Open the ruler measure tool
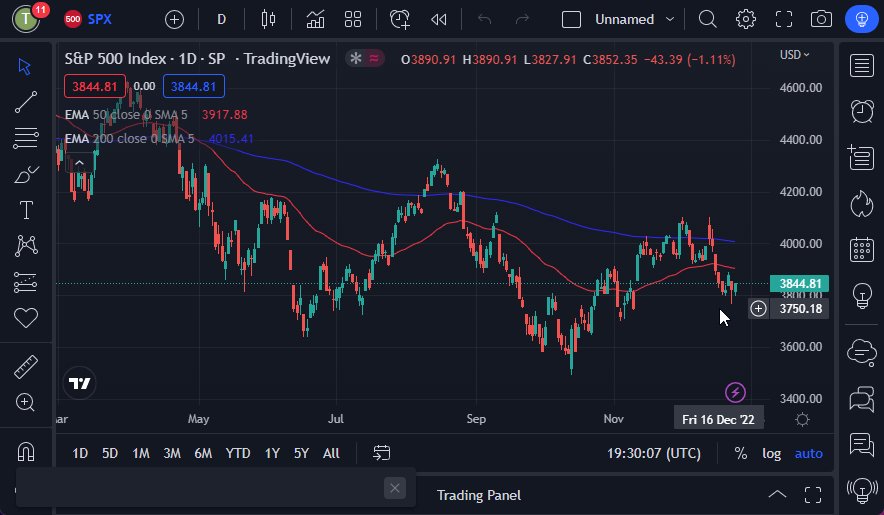 (25, 367)
